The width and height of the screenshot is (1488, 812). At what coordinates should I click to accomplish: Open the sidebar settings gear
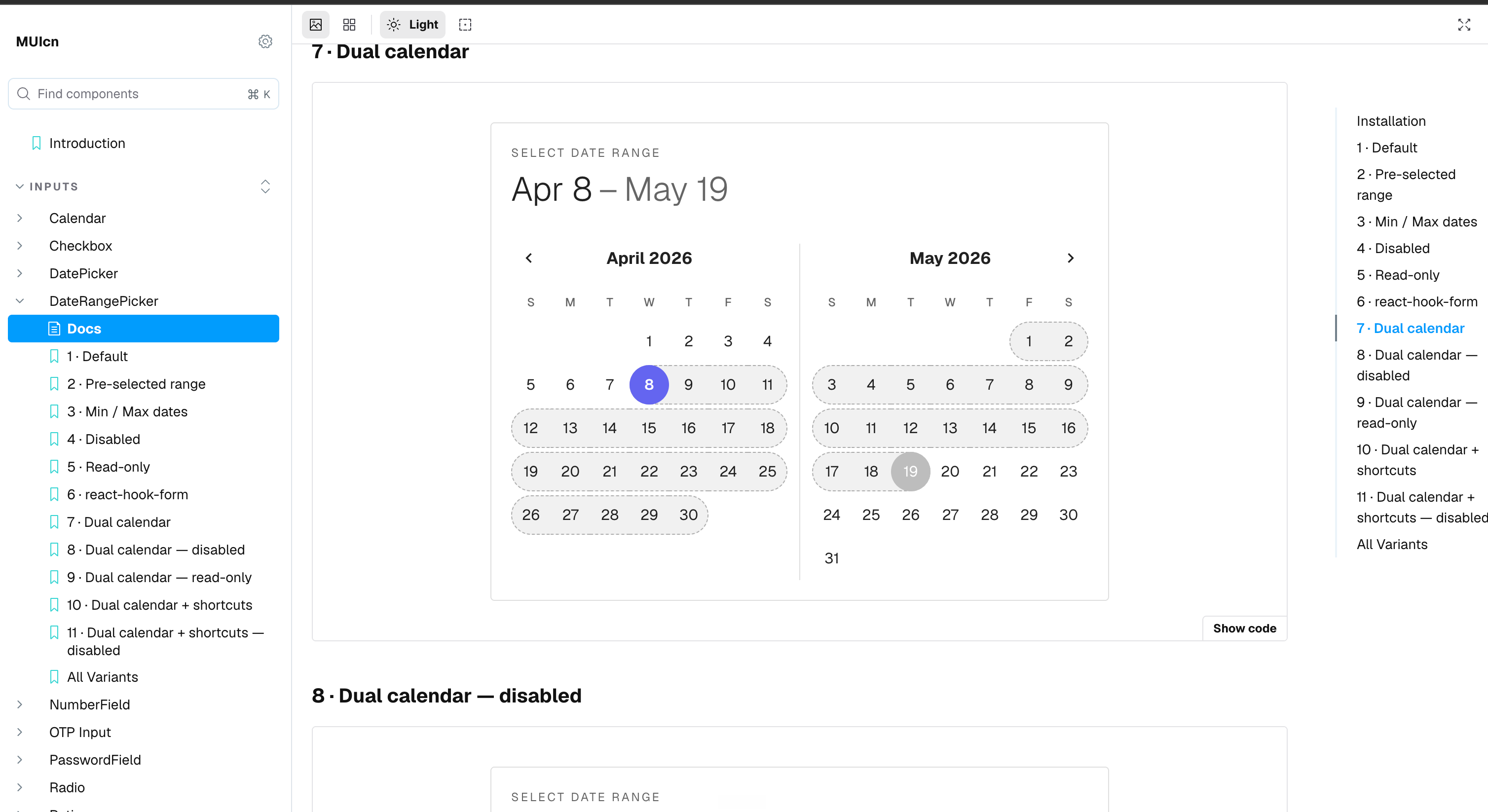pyautogui.click(x=265, y=41)
